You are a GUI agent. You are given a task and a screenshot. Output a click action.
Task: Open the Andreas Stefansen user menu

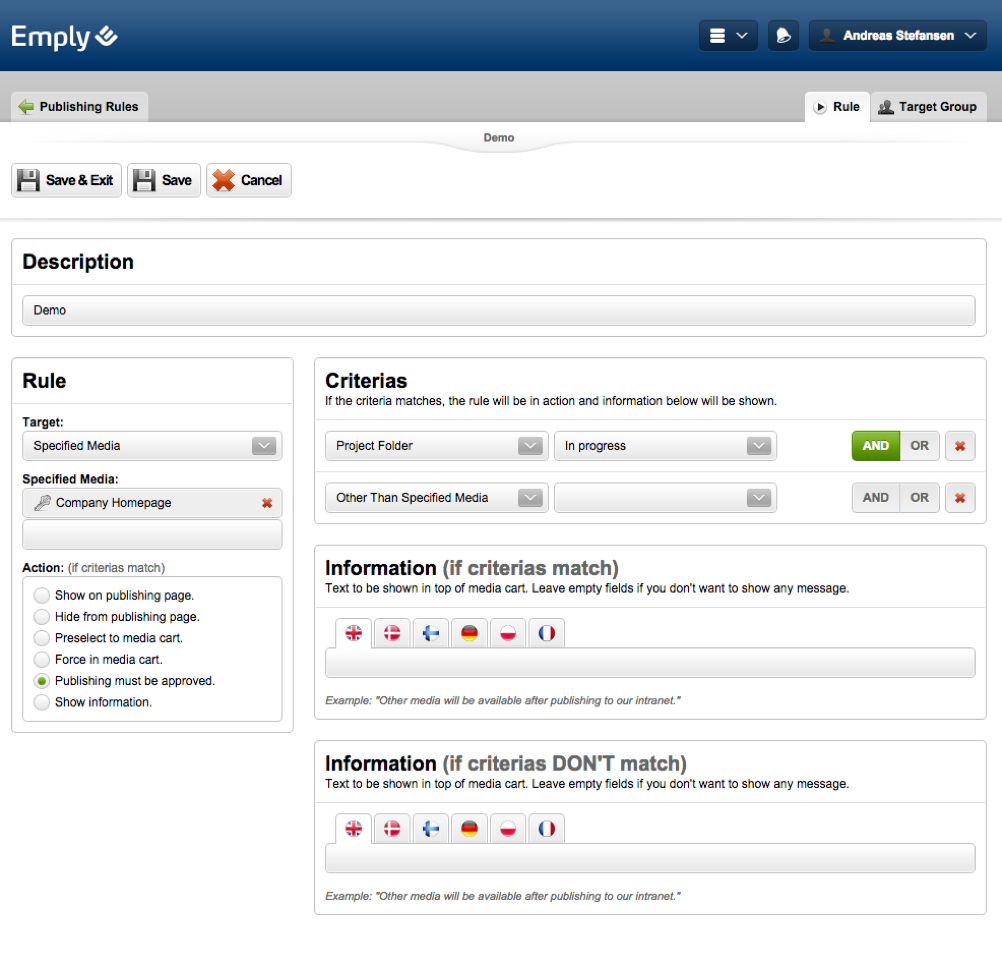[x=897, y=36]
